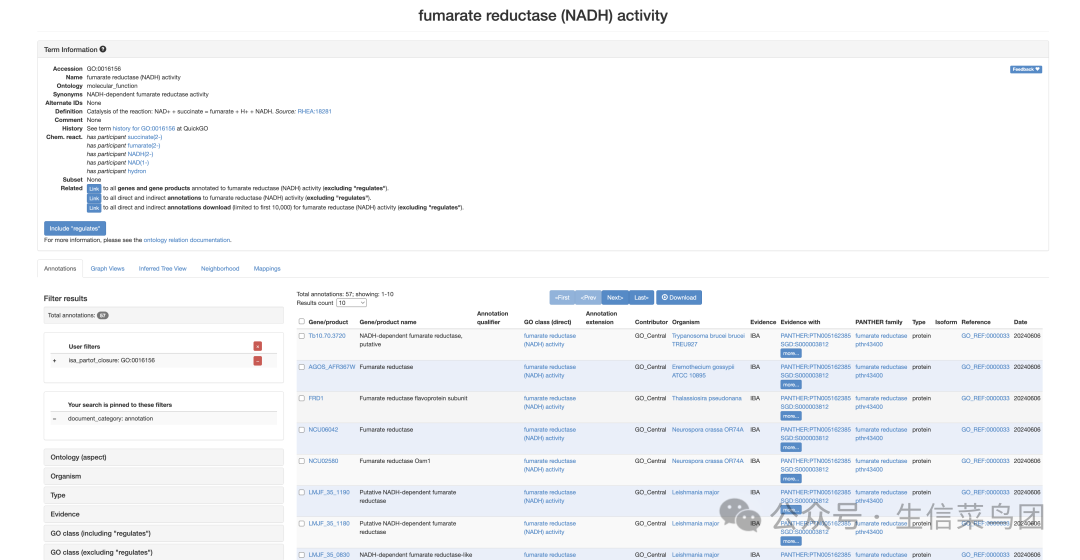The image size is (1080, 560).
Task: Open the succinate(2-) participant link
Action: tap(145, 137)
